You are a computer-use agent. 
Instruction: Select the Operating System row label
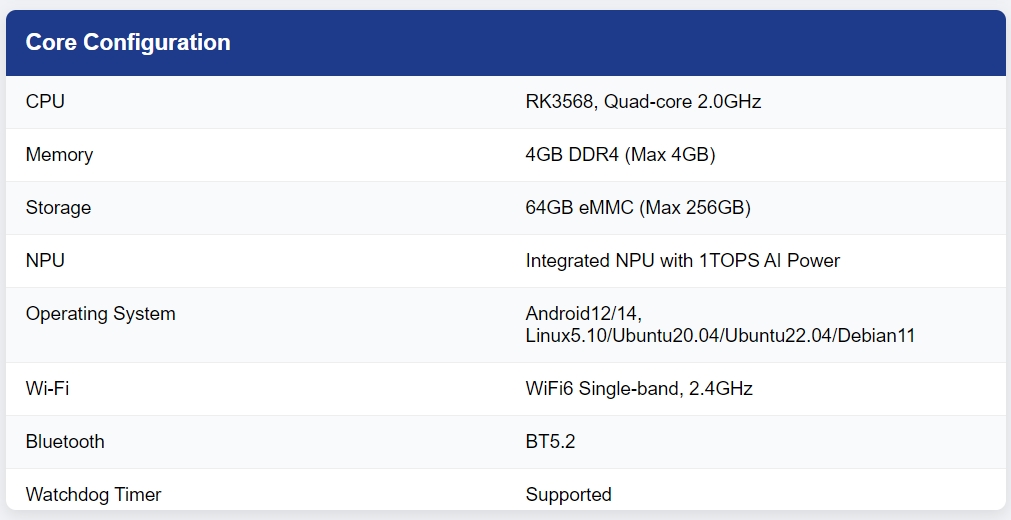click(x=101, y=314)
